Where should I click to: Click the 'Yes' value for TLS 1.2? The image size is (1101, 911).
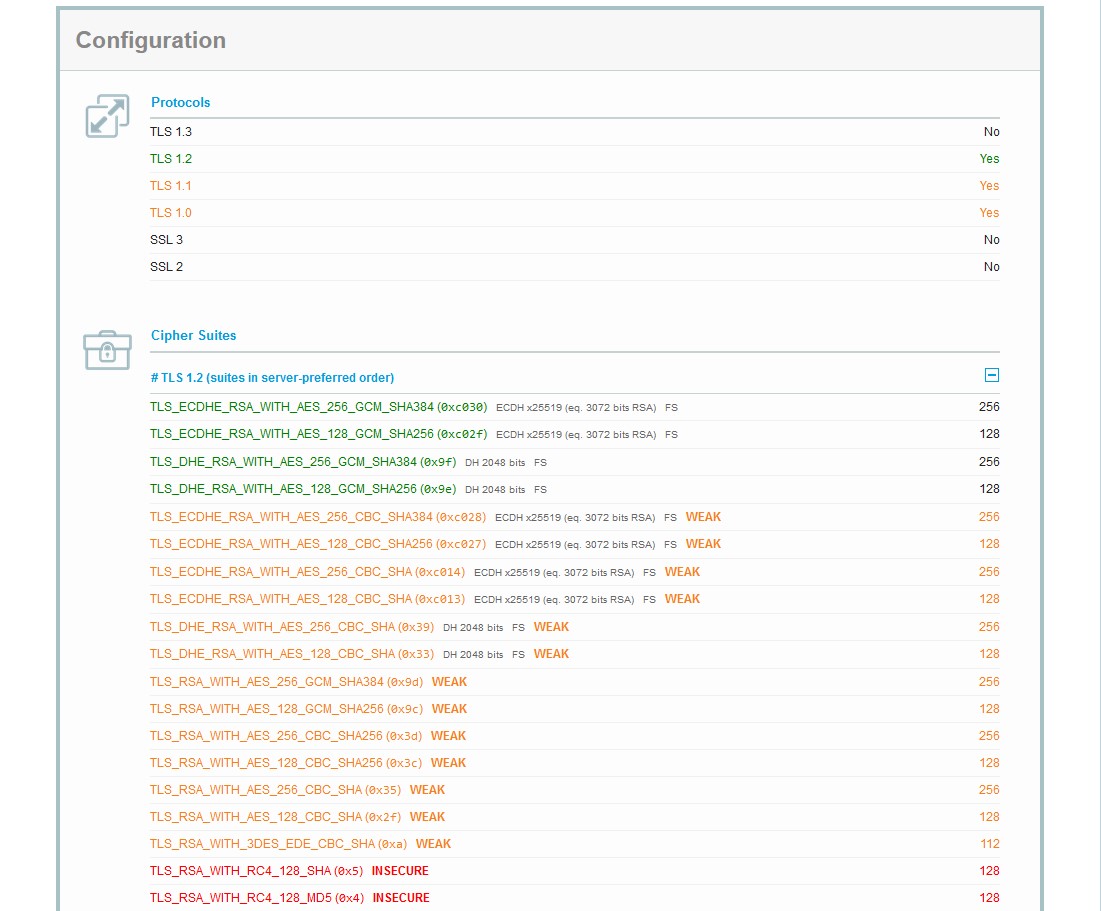coord(989,159)
